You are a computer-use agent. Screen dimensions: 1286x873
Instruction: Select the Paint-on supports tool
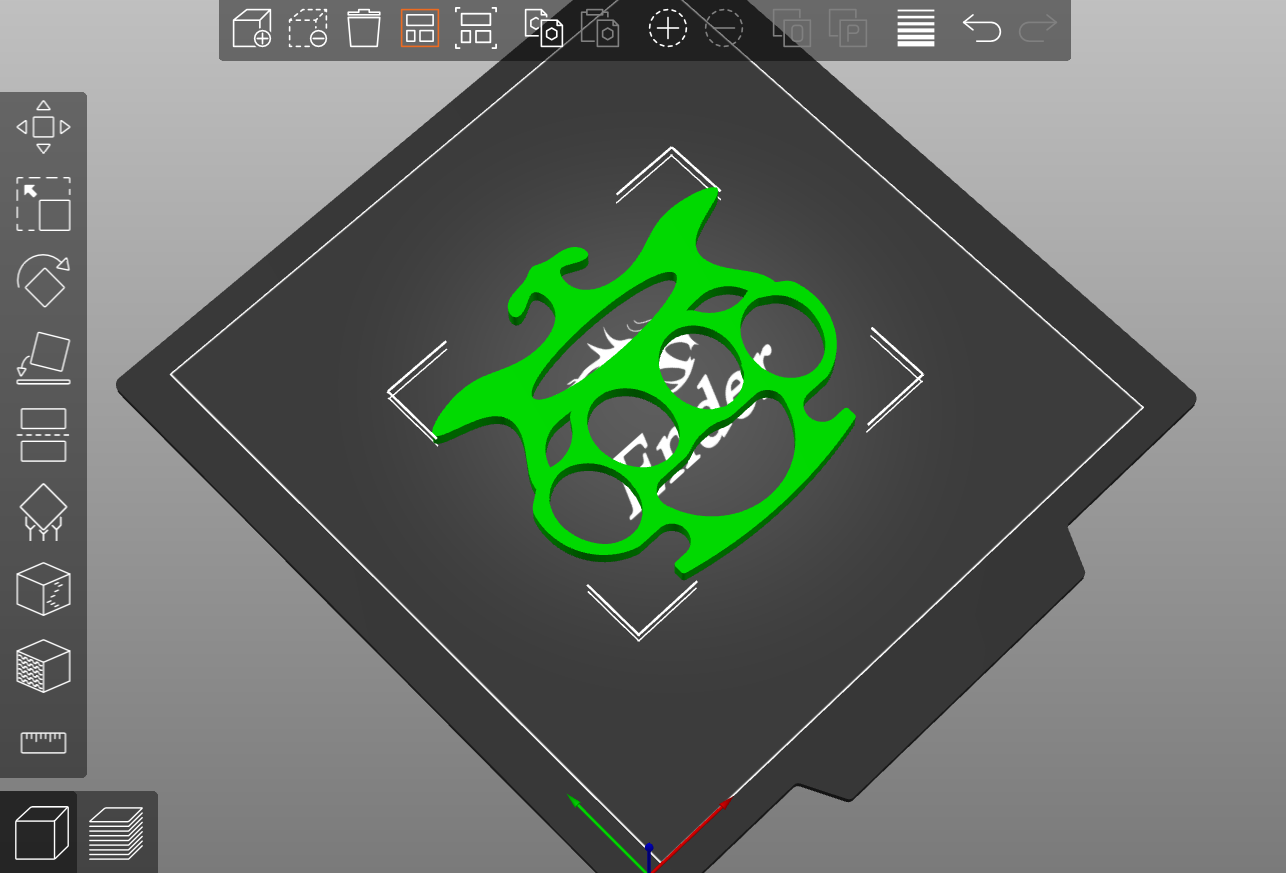pos(43,512)
